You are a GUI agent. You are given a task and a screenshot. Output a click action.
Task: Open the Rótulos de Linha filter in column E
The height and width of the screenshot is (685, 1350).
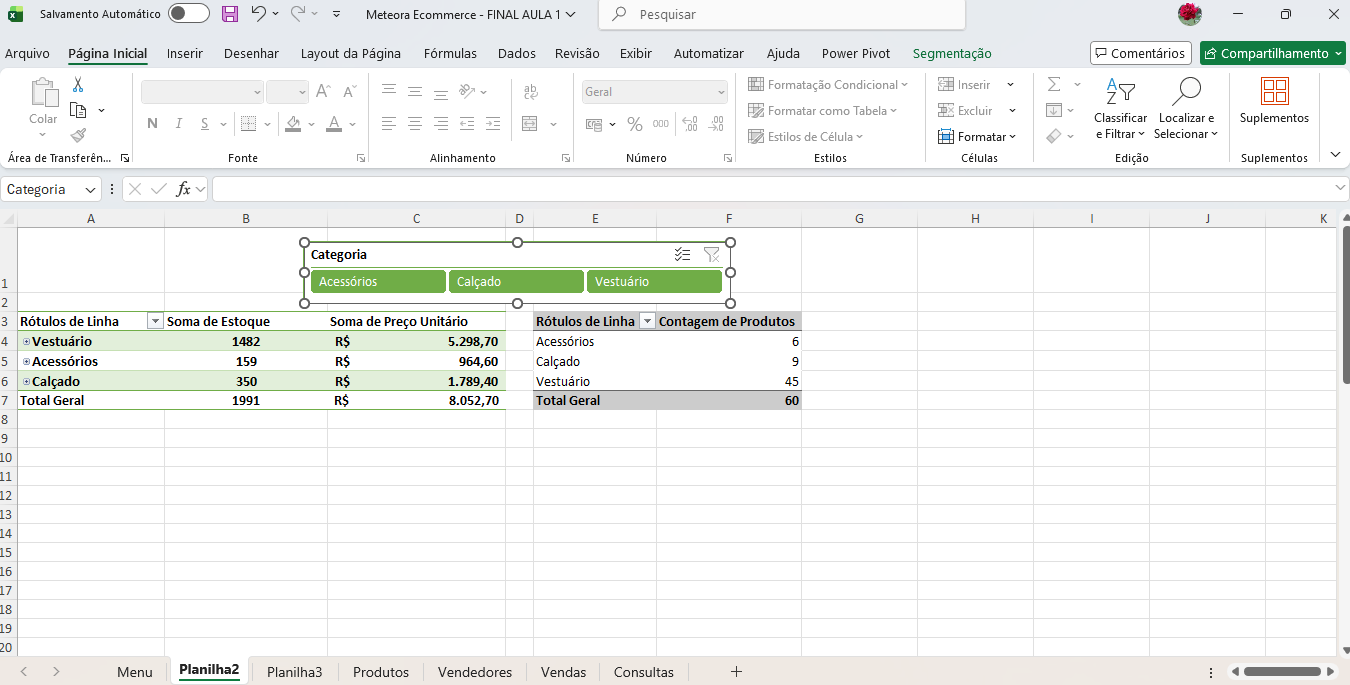coord(647,322)
